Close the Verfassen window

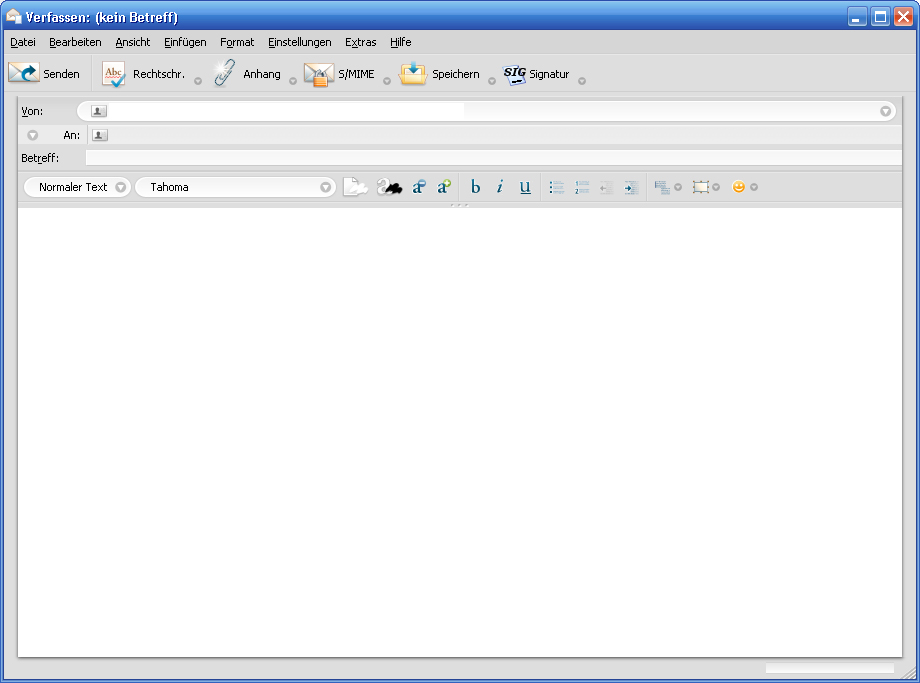pos(903,16)
